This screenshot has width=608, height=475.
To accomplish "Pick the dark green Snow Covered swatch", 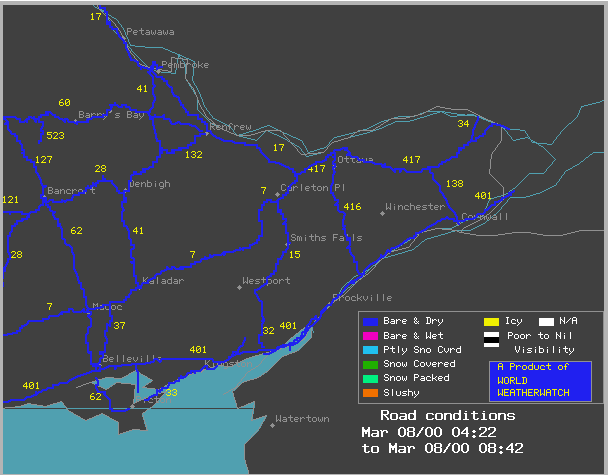I will click(370, 365).
